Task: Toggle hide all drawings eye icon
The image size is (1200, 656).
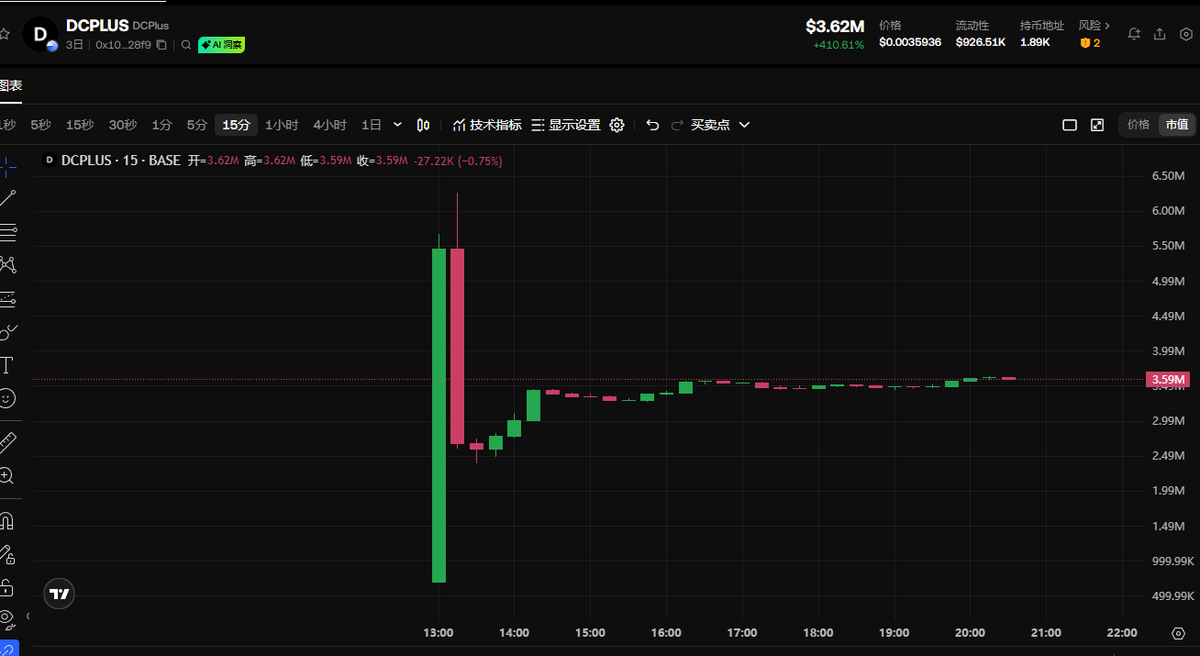Action: coord(6,619)
